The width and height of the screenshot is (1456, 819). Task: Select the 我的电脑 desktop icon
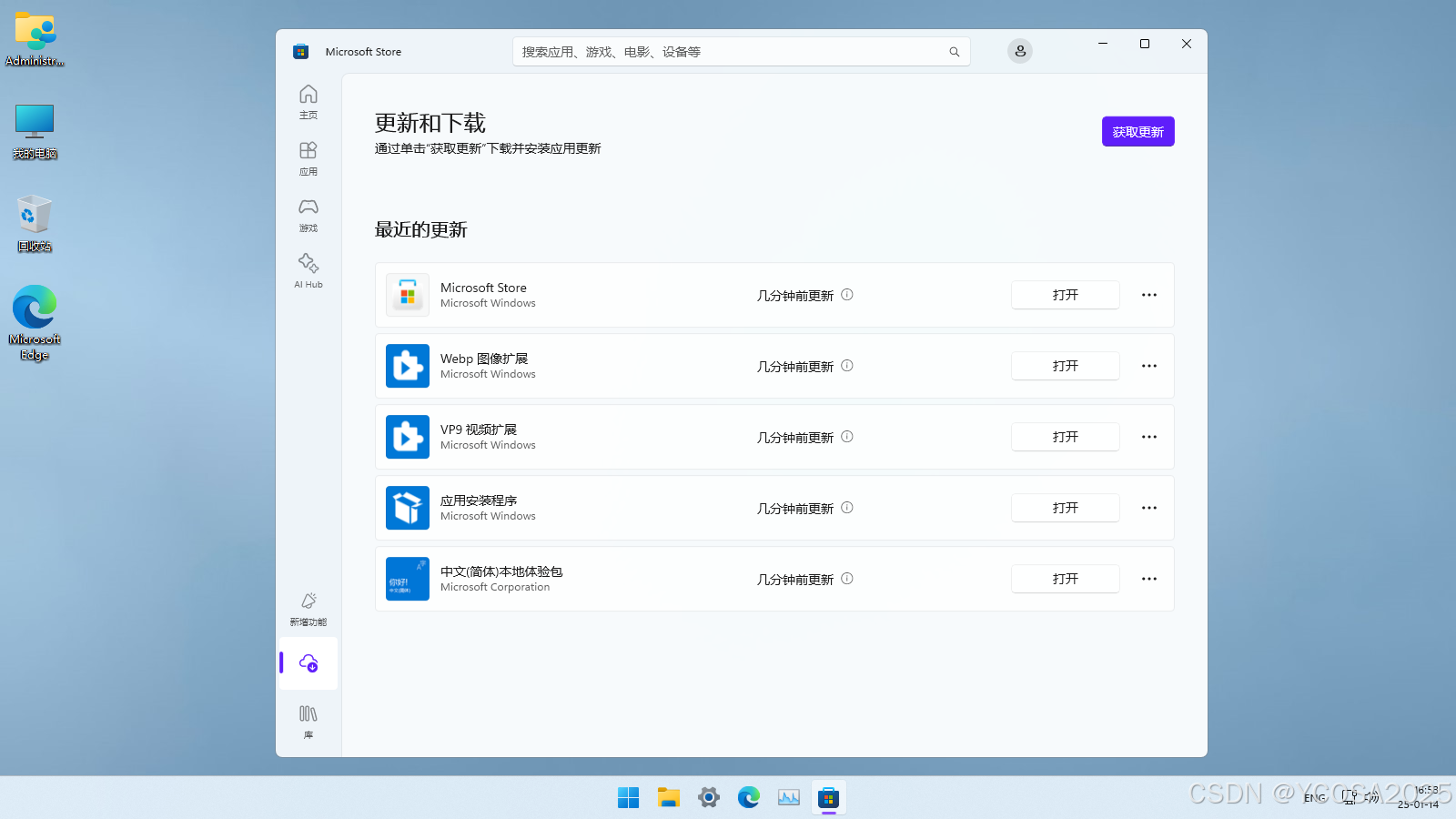tap(35, 131)
